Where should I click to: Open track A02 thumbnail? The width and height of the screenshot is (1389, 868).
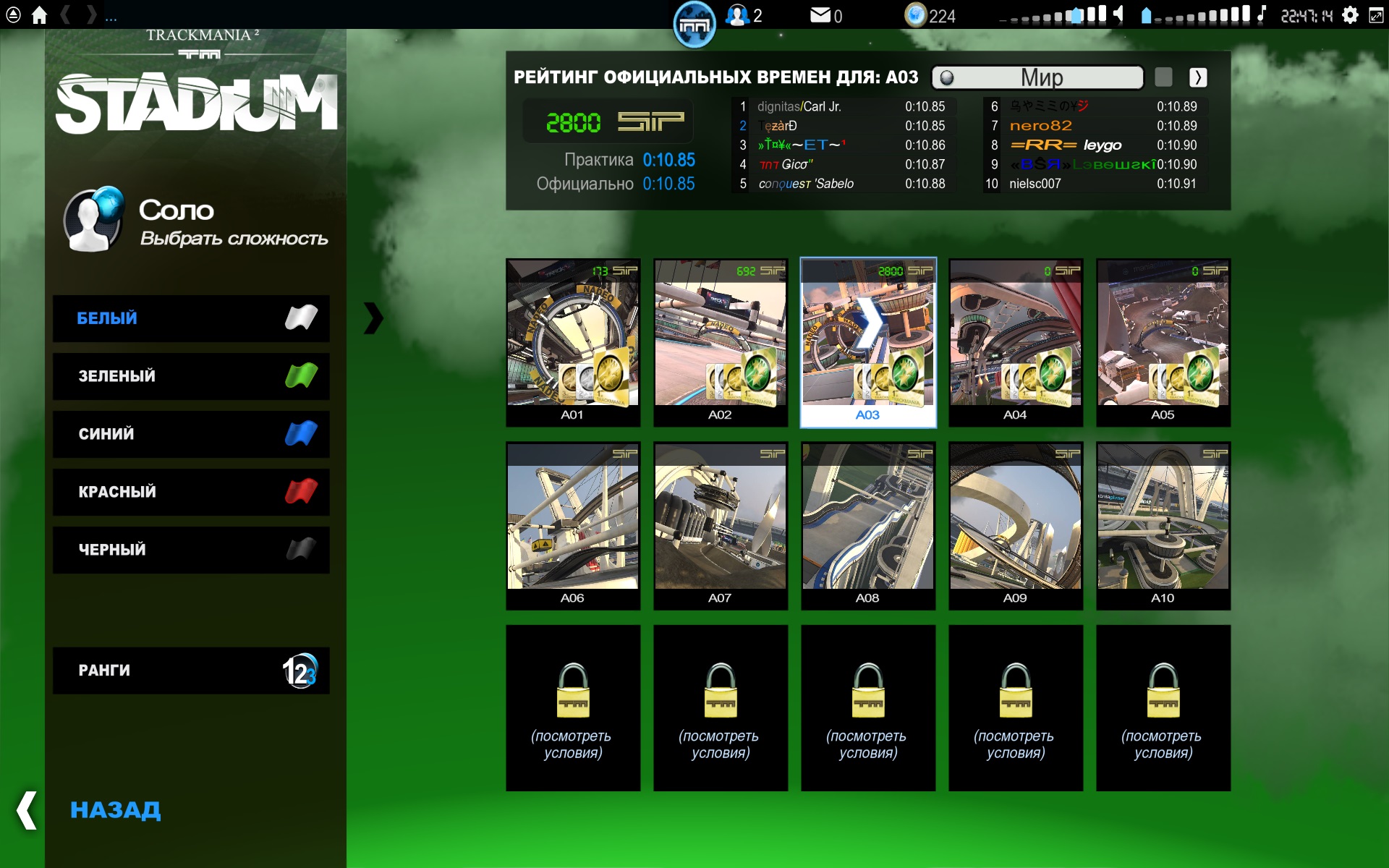pos(721,342)
